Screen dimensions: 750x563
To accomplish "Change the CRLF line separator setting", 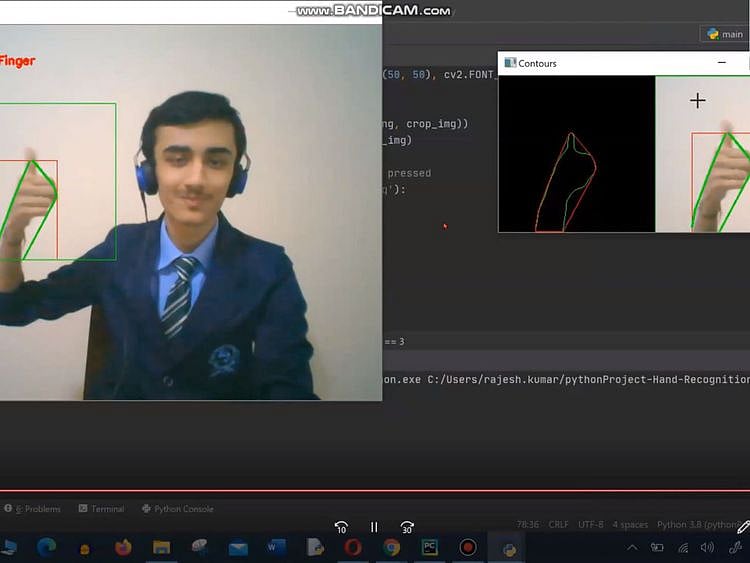I will coord(558,525).
